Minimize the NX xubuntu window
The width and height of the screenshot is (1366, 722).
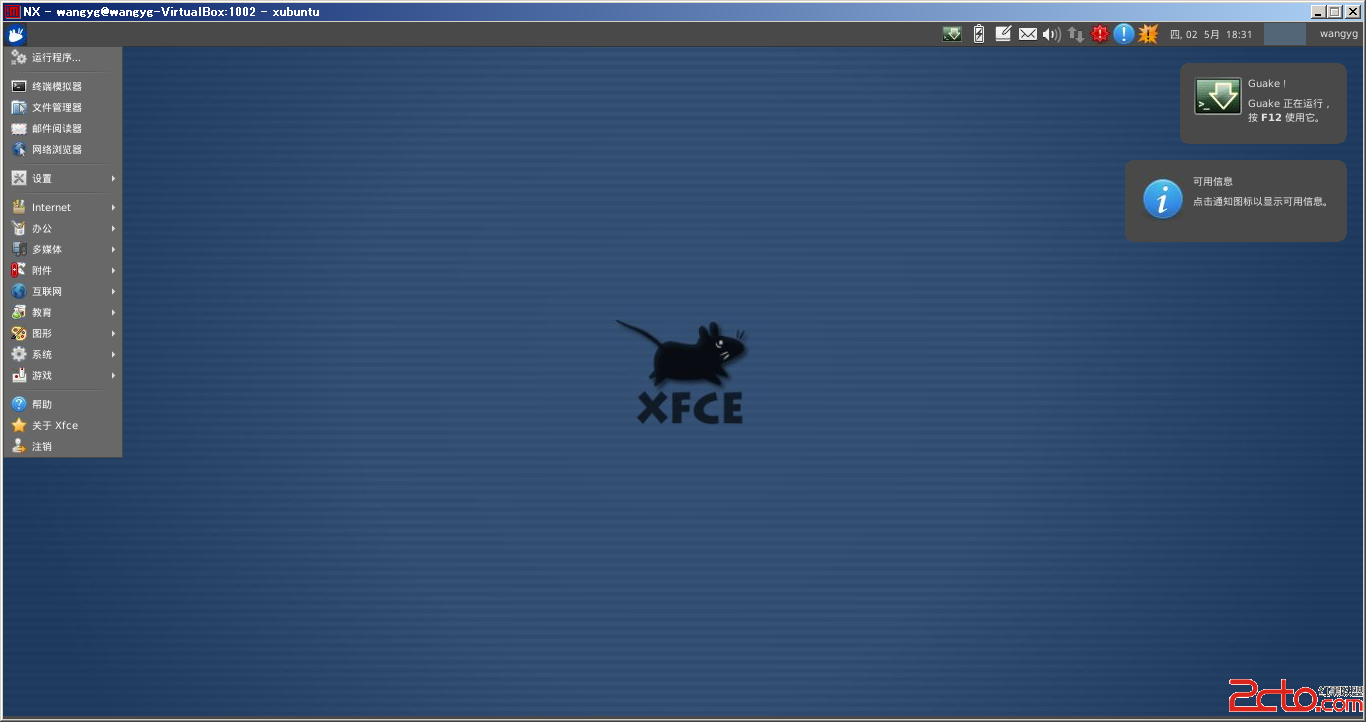click(x=1319, y=12)
